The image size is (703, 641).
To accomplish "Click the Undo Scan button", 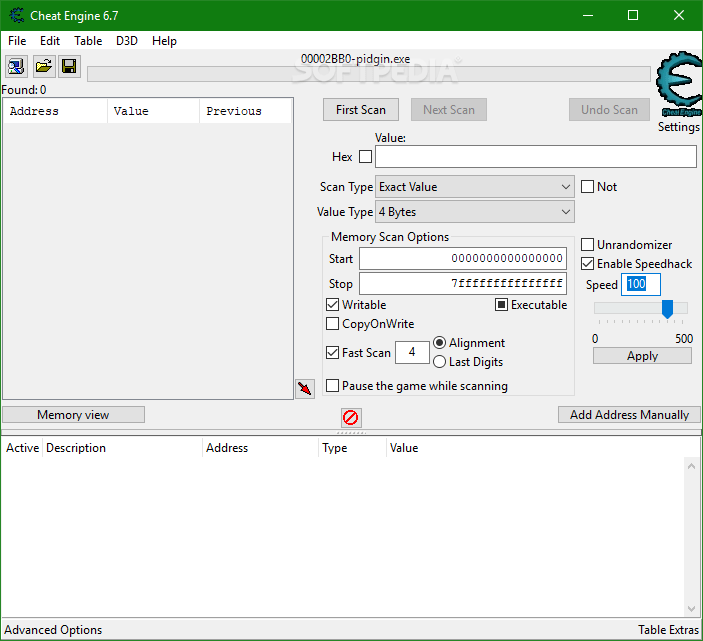I will click(609, 110).
